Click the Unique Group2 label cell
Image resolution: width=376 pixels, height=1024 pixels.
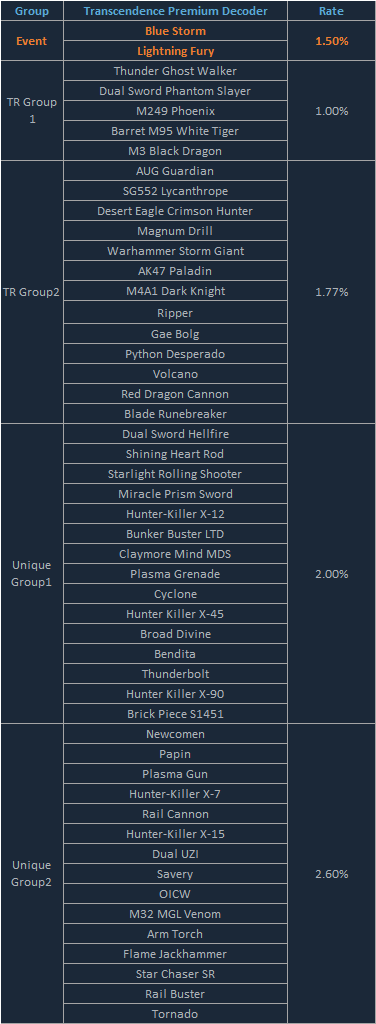(x=32, y=874)
